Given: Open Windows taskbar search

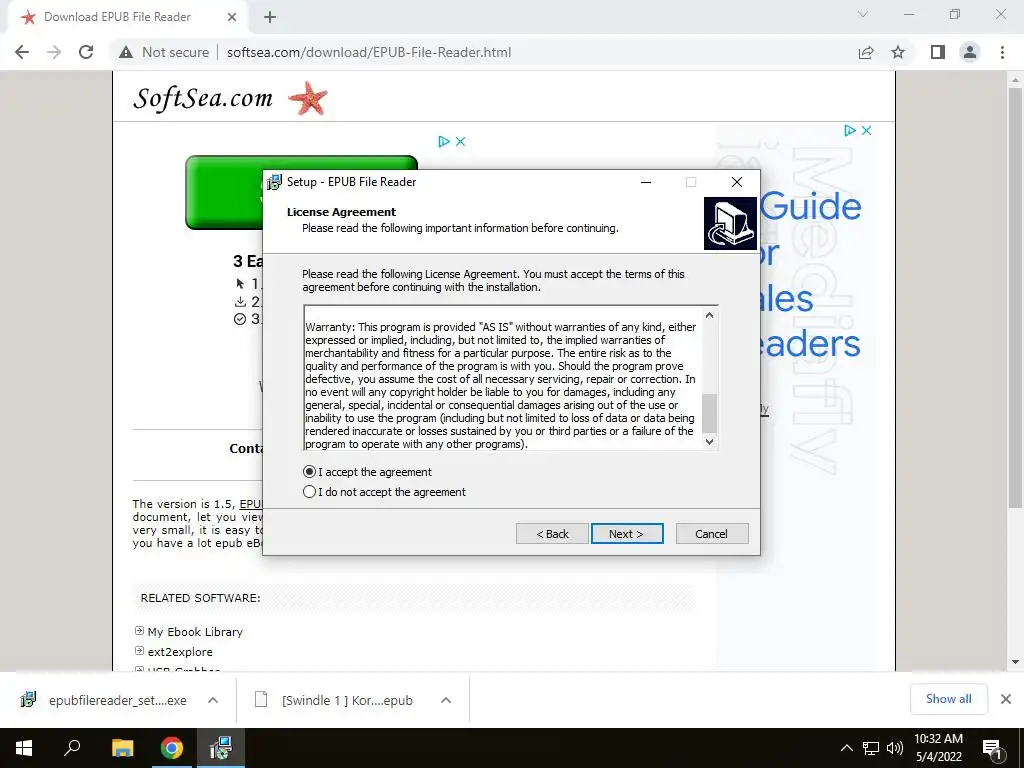Looking at the screenshot, I should point(72,748).
